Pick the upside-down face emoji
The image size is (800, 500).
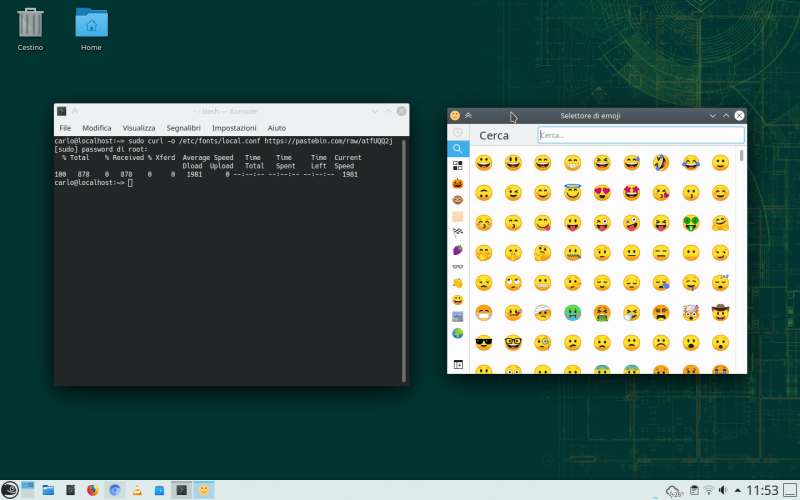click(484, 193)
